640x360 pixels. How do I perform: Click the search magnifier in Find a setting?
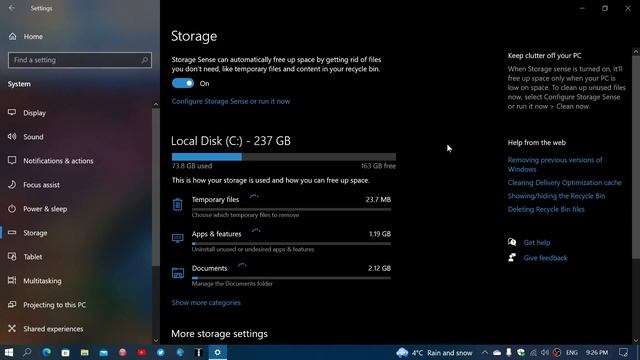coord(144,60)
